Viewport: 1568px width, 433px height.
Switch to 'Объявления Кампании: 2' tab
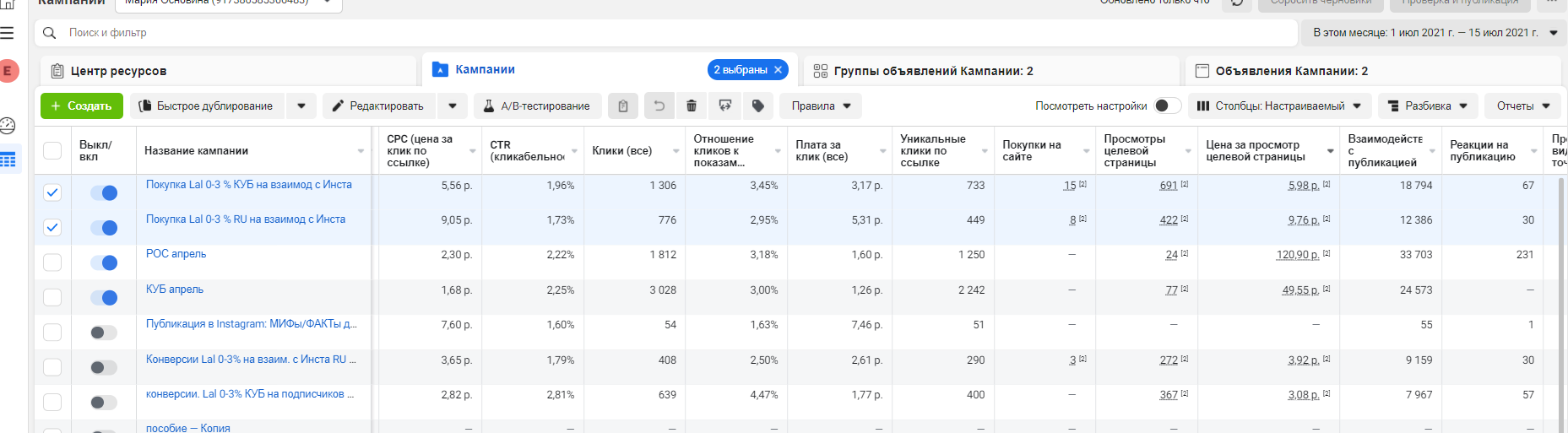pos(1291,71)
